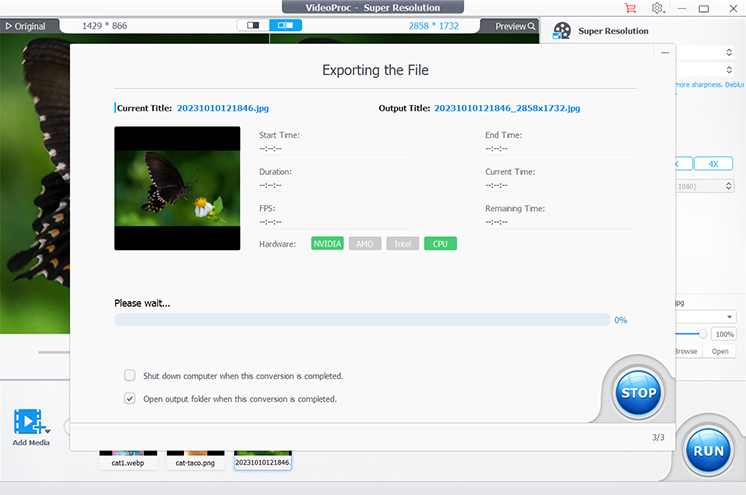Enable shut down computer after conversion
This screenshot has width=746, height=495.
[x=129, y=376]
